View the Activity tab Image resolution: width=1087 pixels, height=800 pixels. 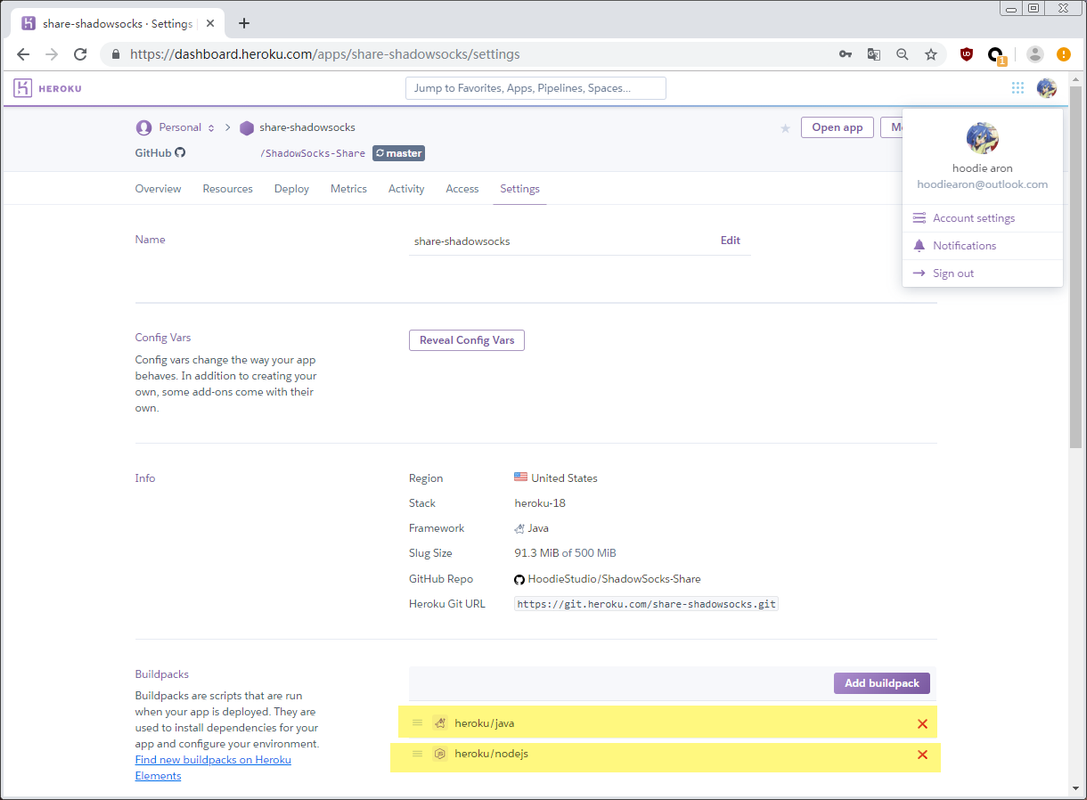click(x=406, y=189)
